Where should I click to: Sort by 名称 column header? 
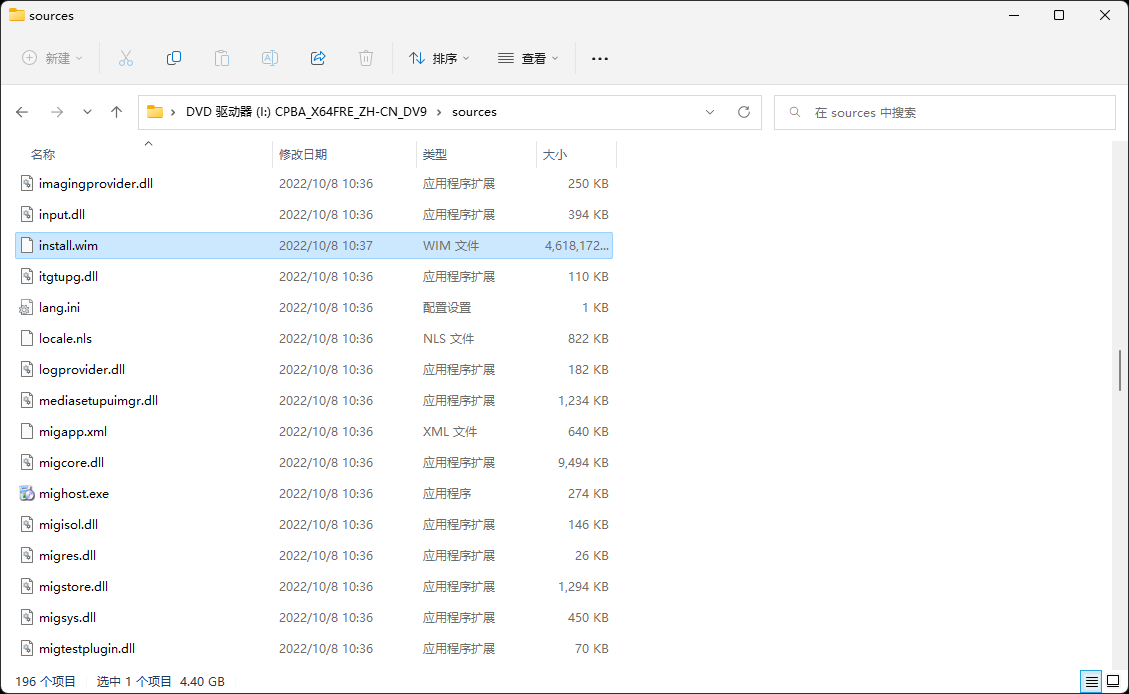[43, 154]
